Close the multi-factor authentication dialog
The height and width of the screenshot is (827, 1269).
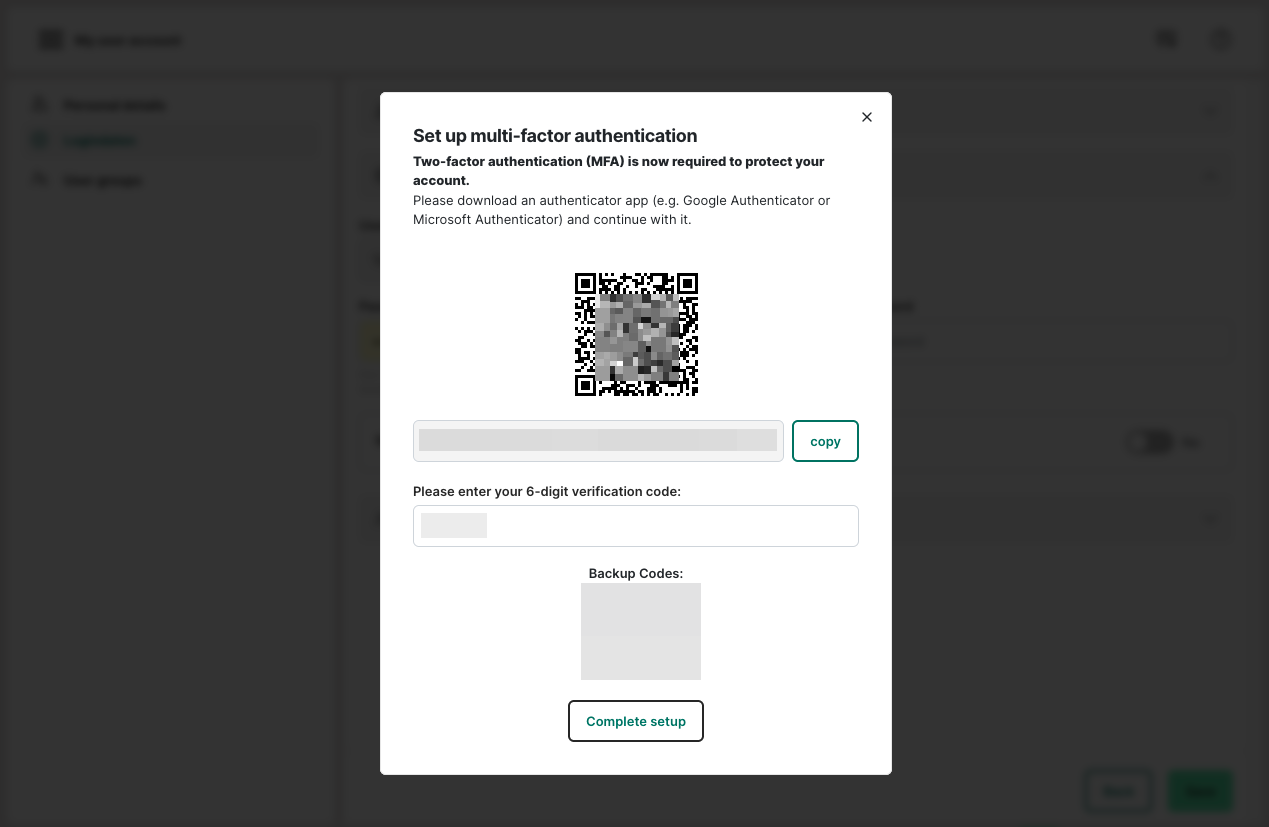point(867,117)
